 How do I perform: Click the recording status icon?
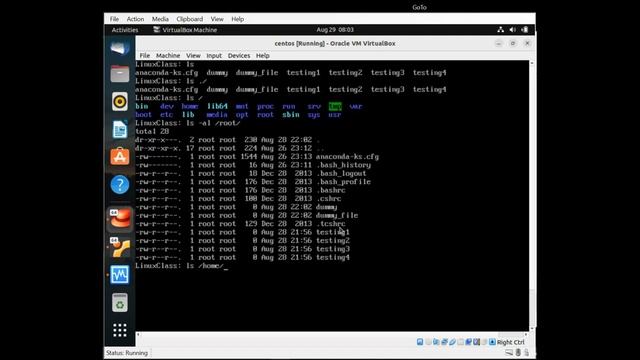pyautogui.click(x=476, y=342)
